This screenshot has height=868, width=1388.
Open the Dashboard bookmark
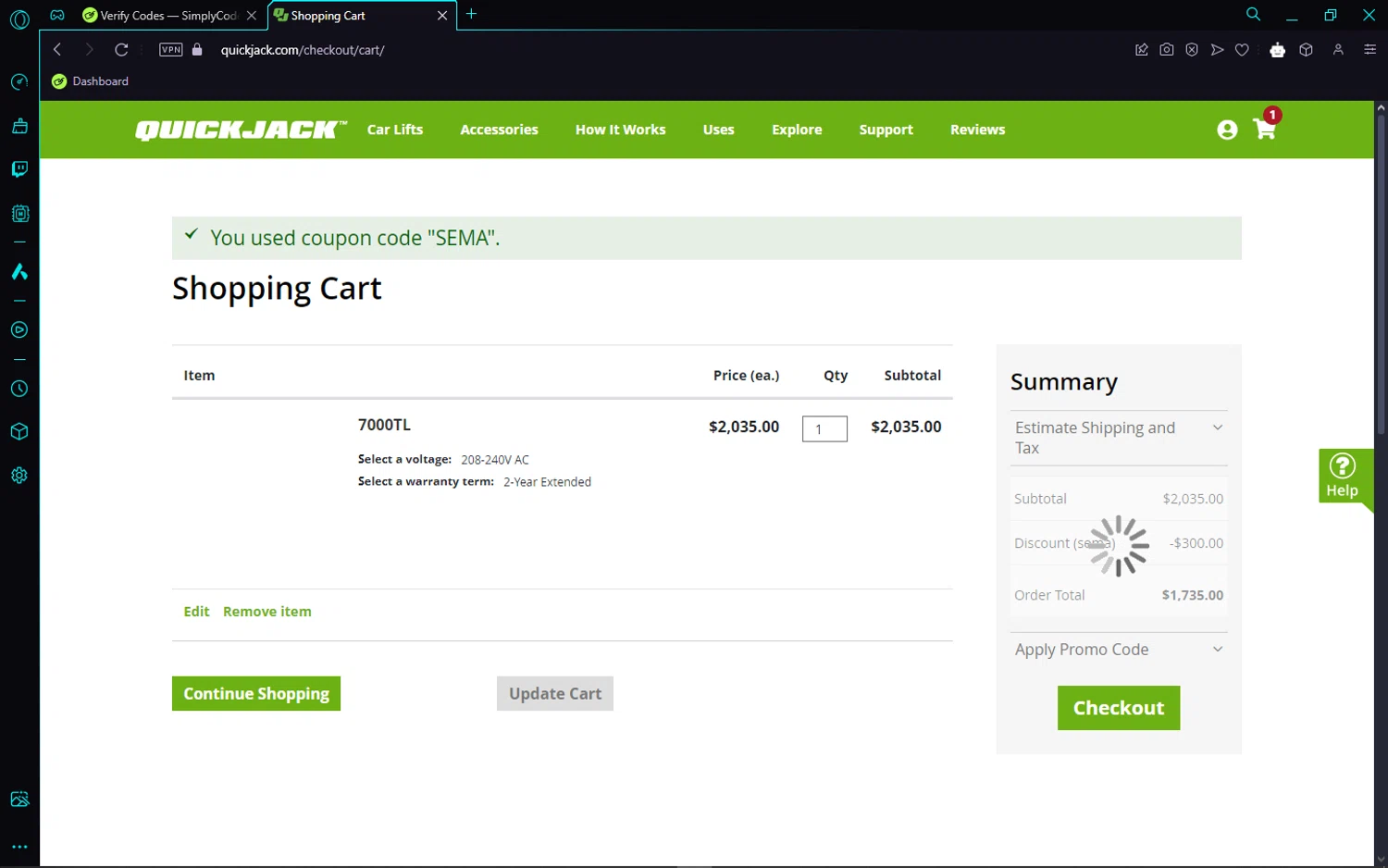tap(91, 81)
